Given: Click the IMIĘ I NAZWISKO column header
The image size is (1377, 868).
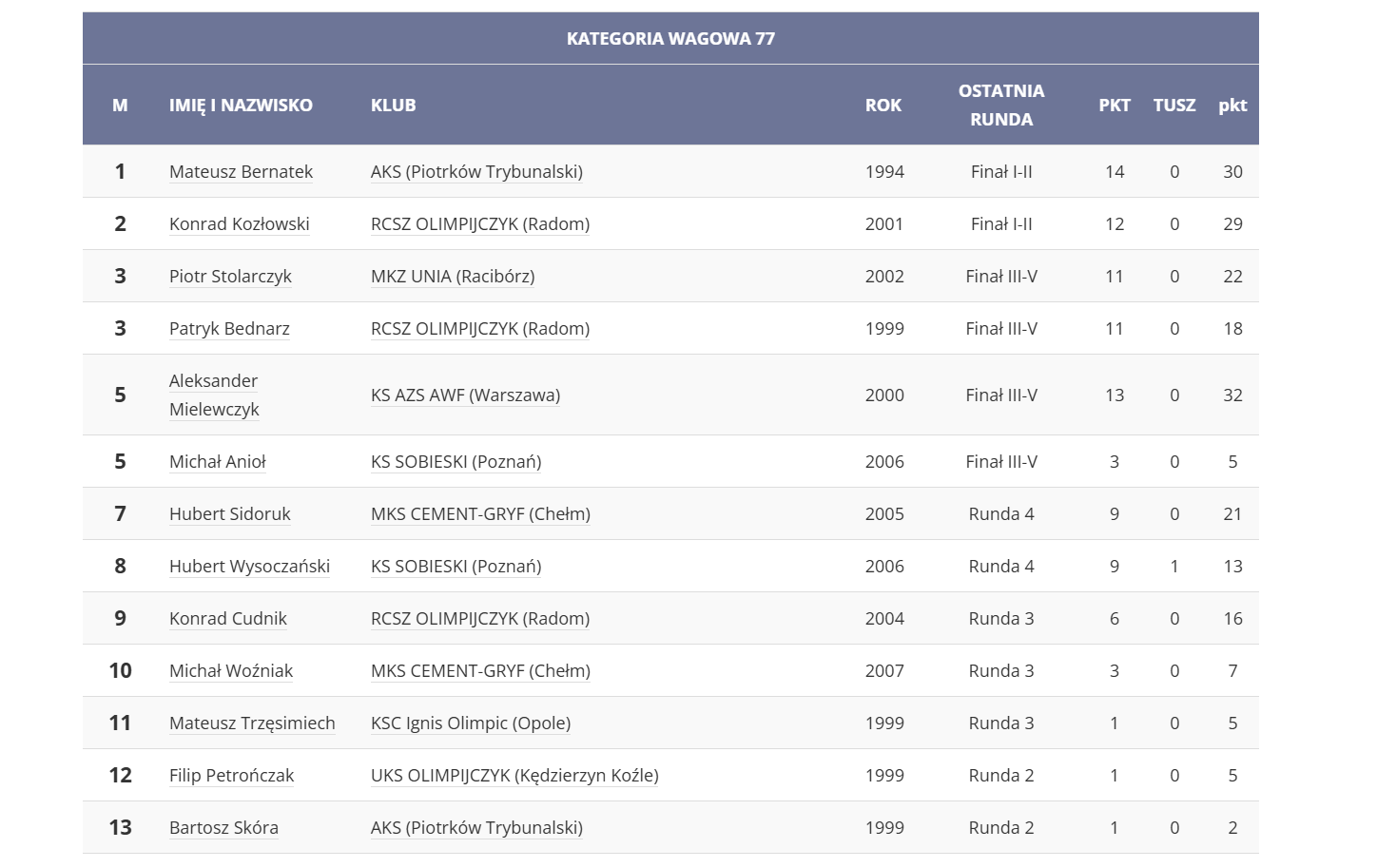Looking at the screenshot, I should click(x=241, y=106).
